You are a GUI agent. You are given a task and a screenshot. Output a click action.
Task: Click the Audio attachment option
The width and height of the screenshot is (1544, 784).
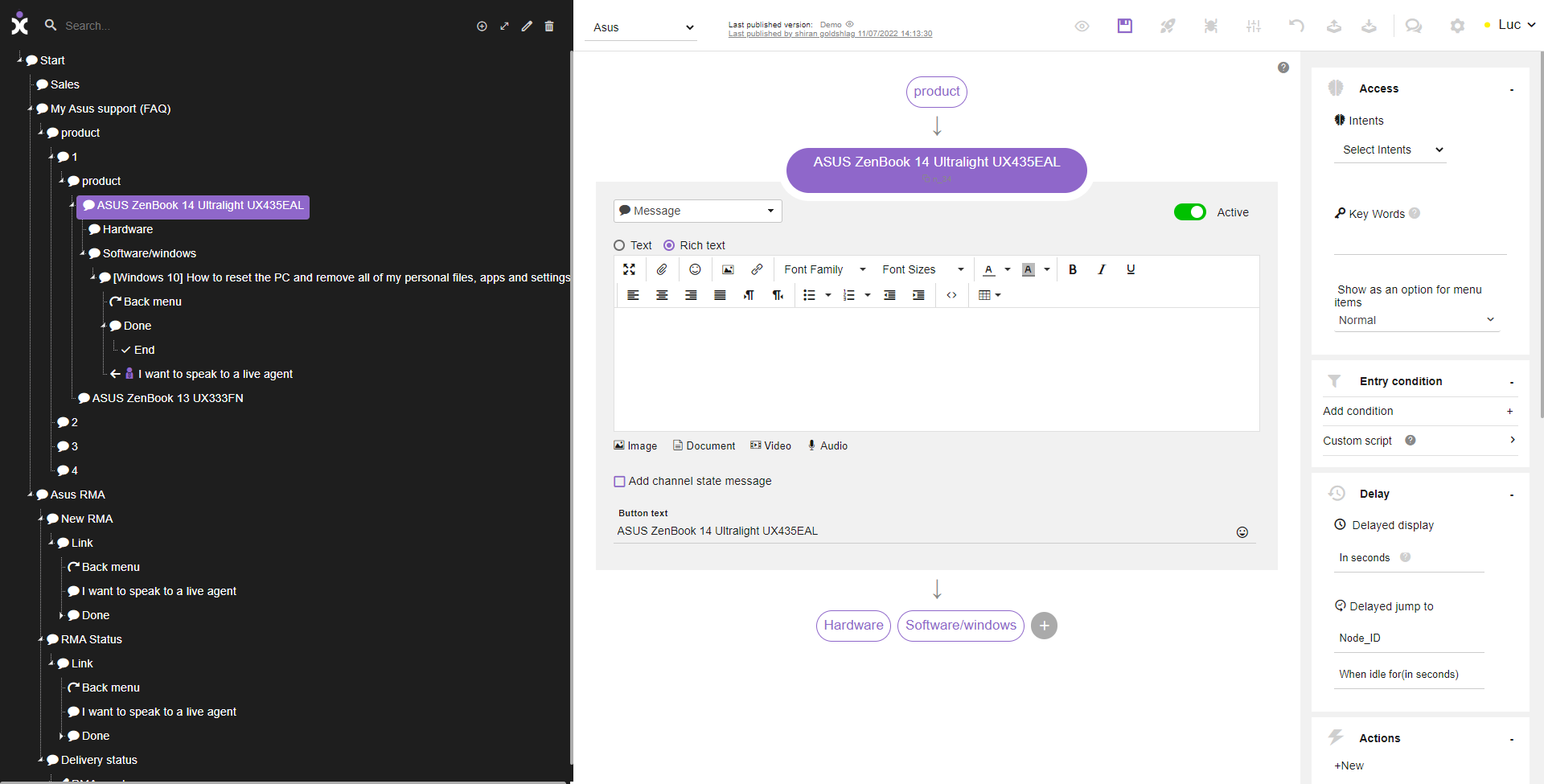click(827, 445)
